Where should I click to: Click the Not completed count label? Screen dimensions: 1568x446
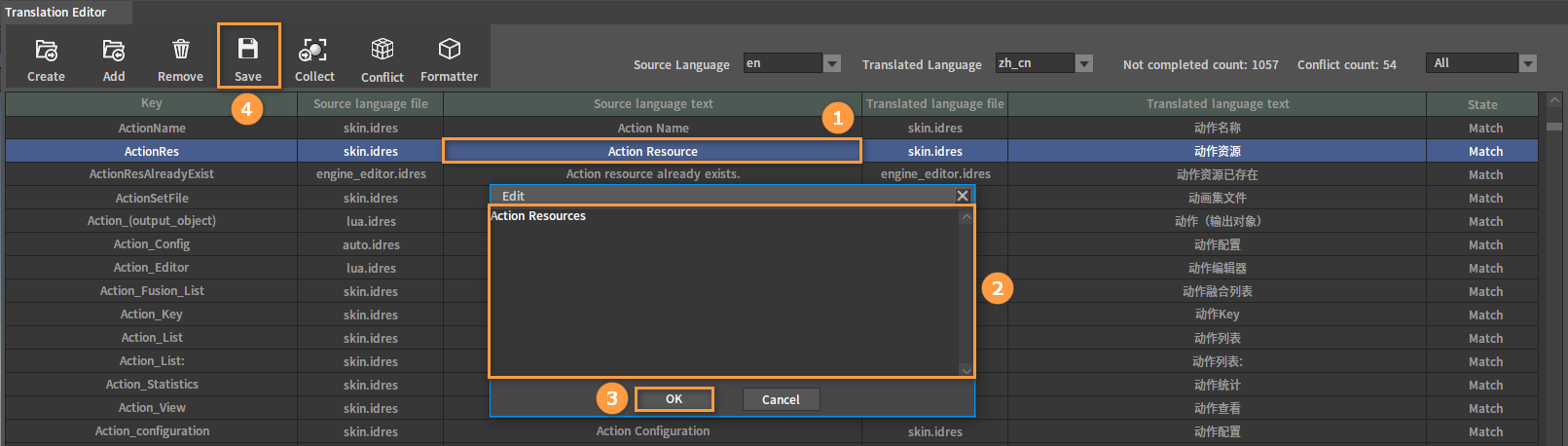pyautogui.click(x=1200, y=64)
